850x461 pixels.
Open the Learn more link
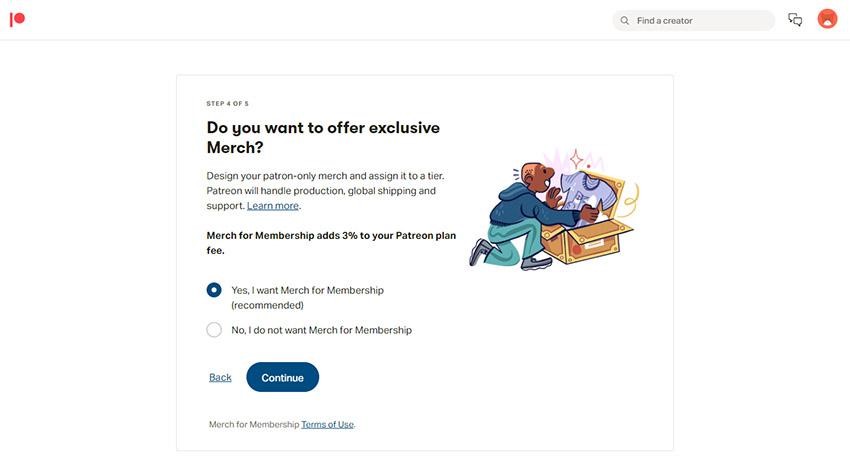pyautogui.click(x=273, y=206)
